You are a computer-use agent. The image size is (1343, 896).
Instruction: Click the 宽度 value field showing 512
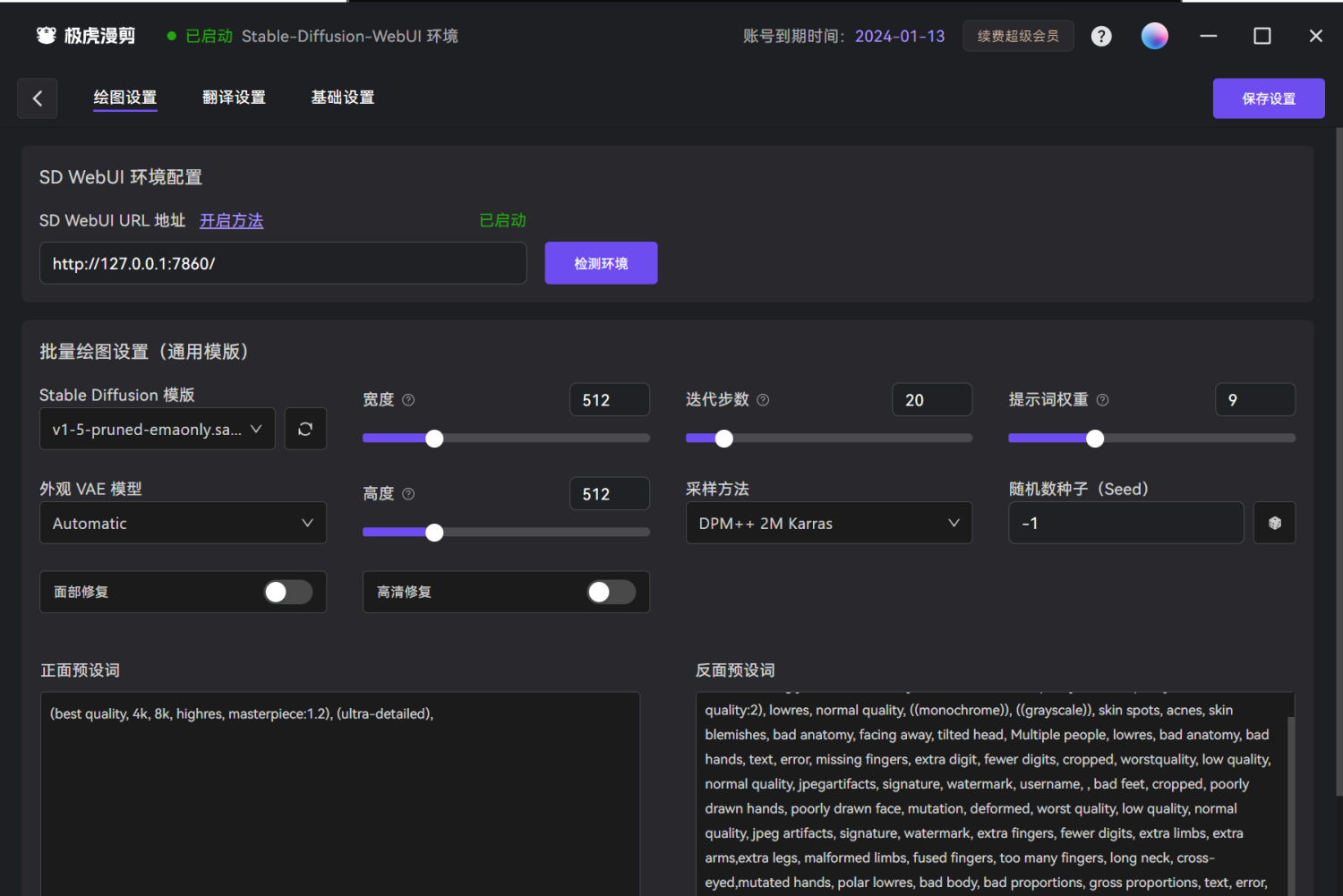pyautogui.click(x=610, y=400)
